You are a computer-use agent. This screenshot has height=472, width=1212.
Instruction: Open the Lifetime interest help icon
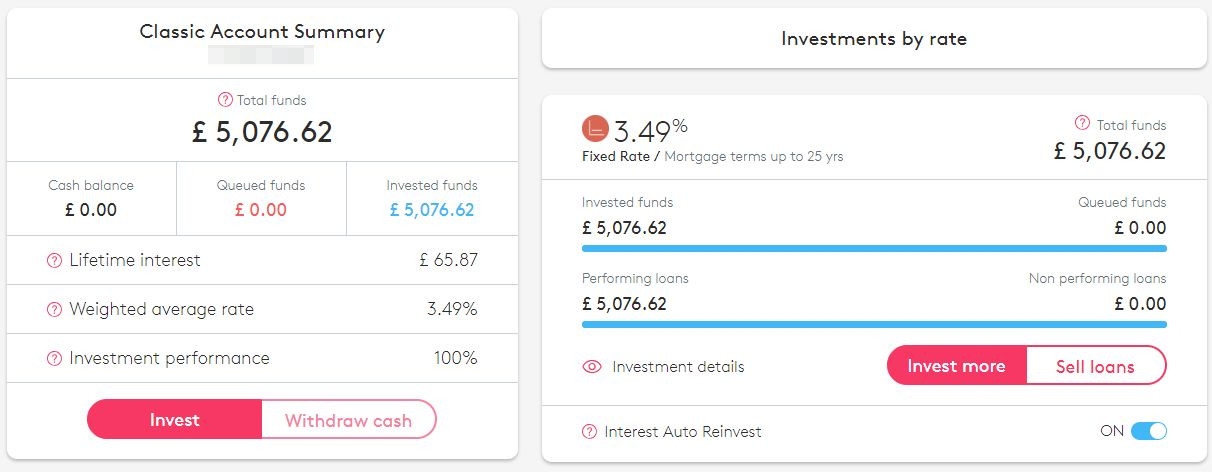pos(54,260)
